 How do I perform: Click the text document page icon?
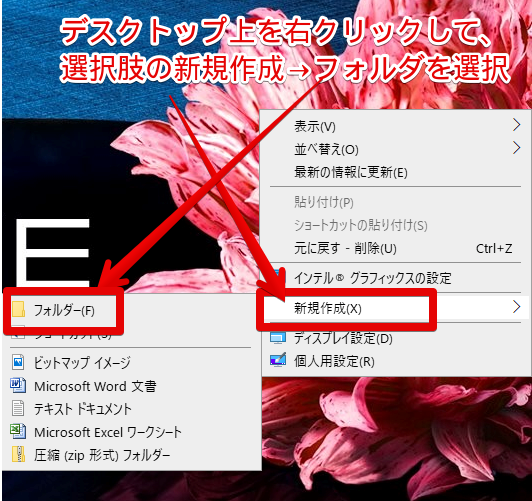[x=18, y=408]
